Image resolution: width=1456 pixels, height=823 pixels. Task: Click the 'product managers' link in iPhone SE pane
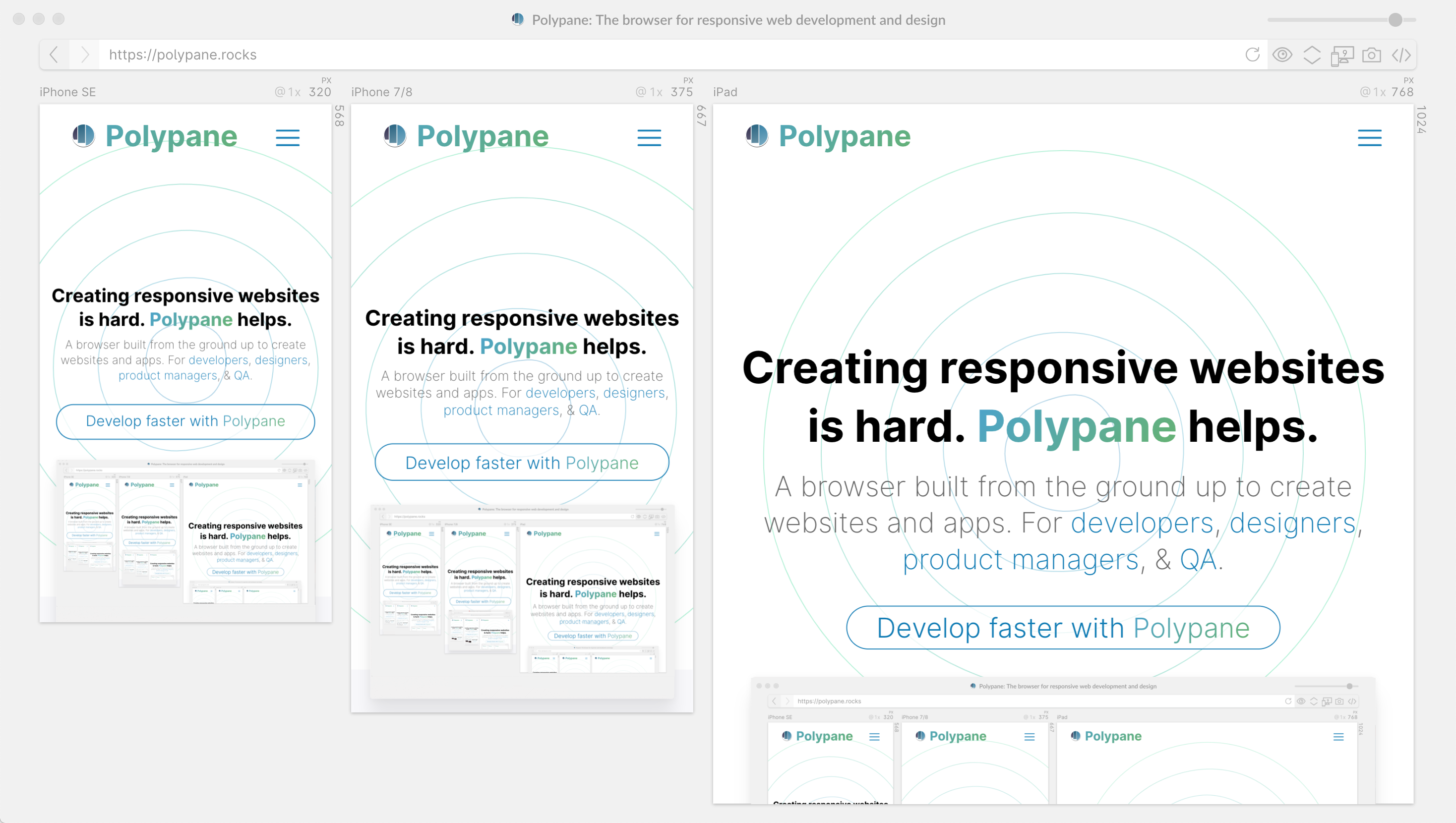[x=168, y=375]
